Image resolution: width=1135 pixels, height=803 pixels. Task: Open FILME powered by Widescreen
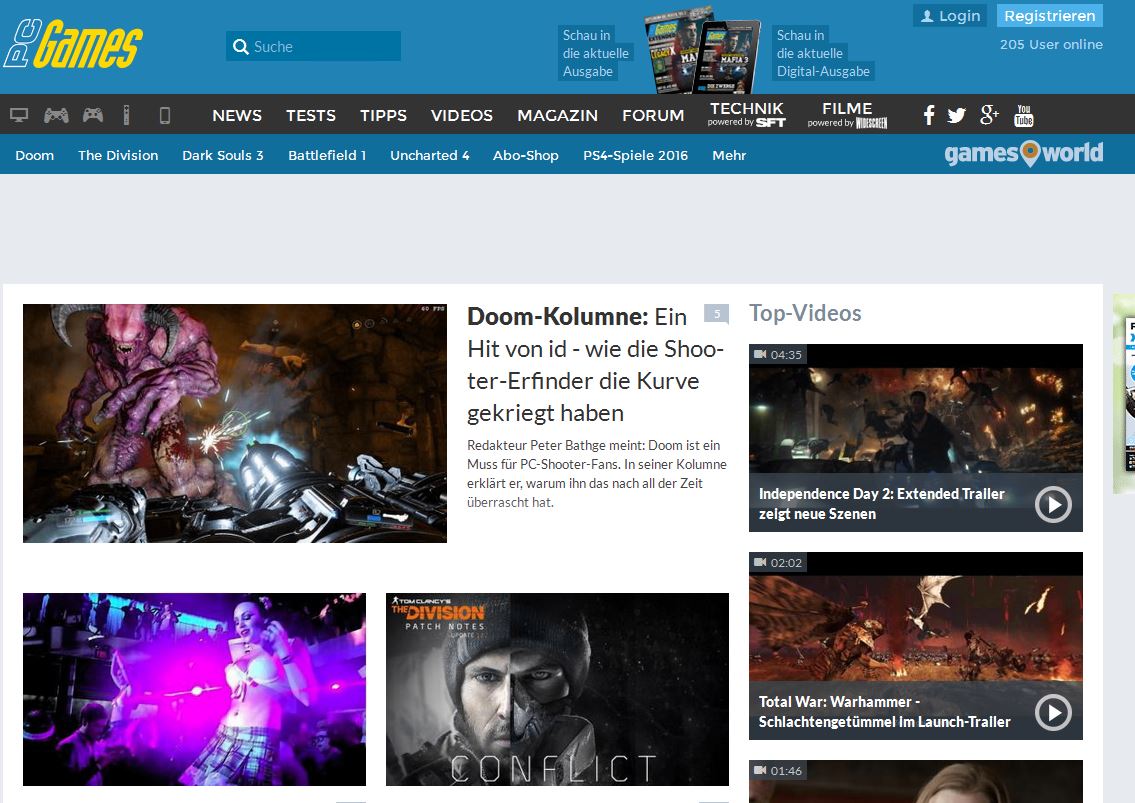coord(847,114)
